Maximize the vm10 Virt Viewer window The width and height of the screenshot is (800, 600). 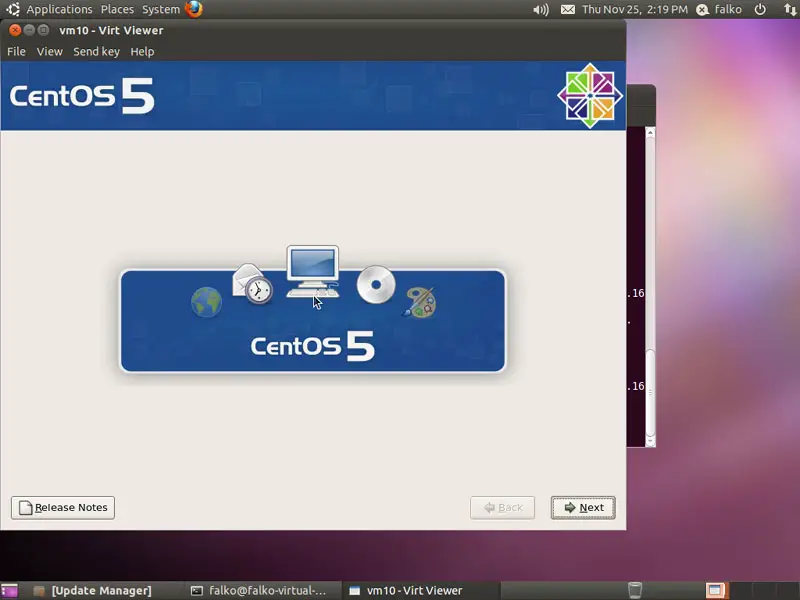[x=43, y=30]
